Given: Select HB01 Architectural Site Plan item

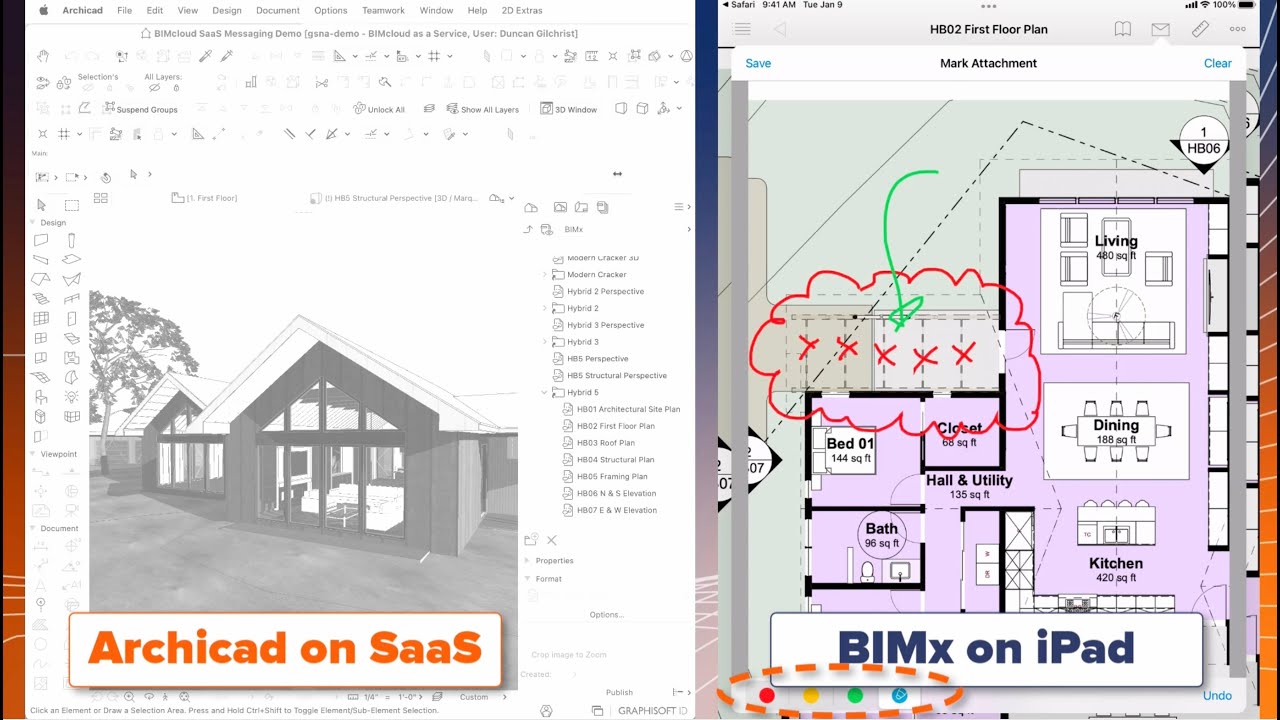Looking at the screenshot, I should click(620, 409).
